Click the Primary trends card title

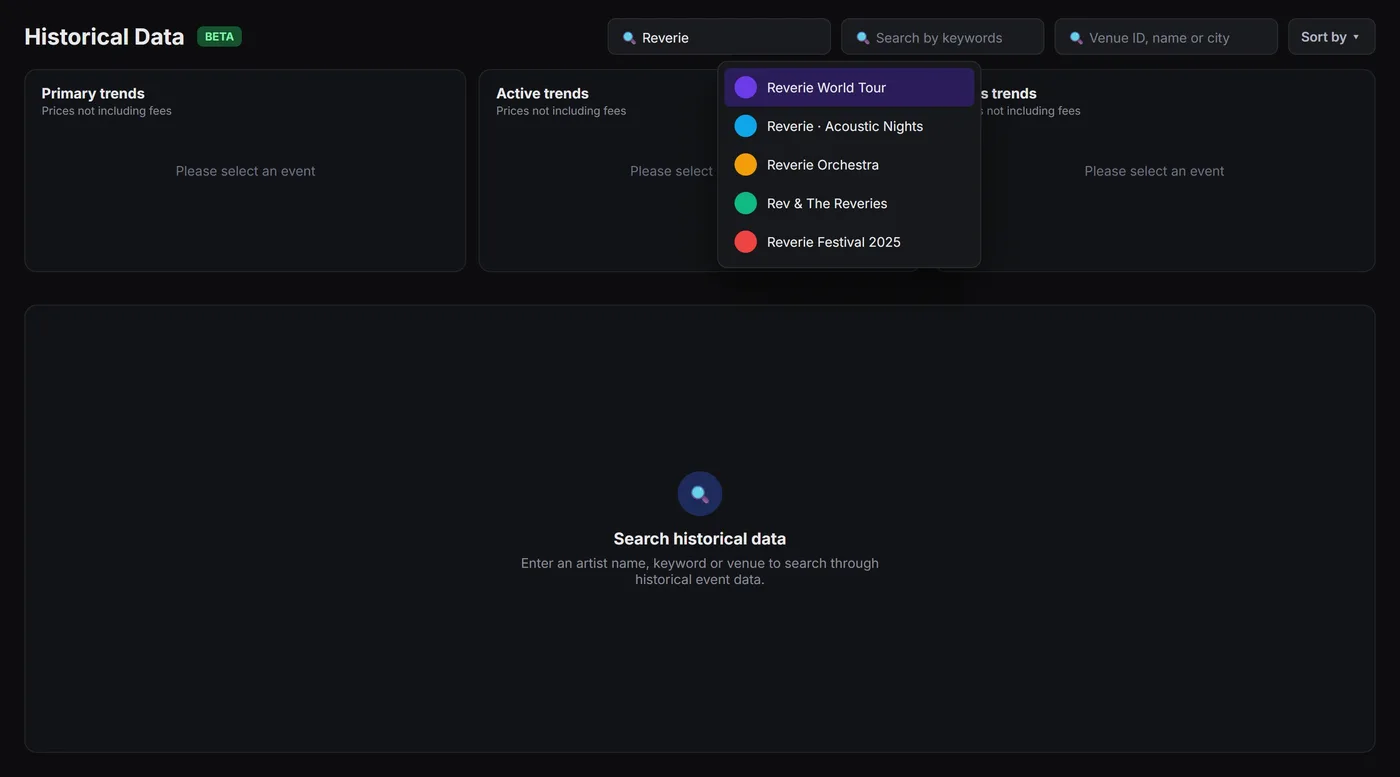click(93, 93)
